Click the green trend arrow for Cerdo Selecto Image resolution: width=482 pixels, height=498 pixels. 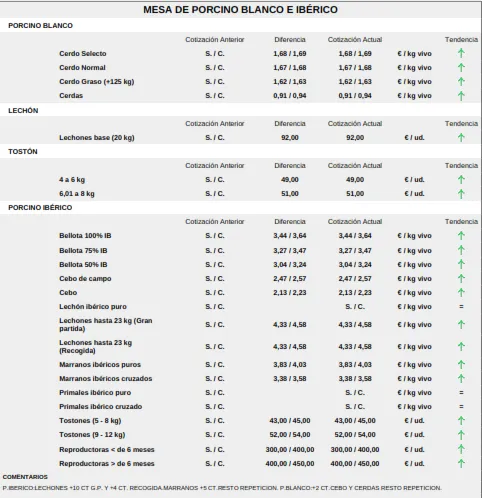(x=461, y=53)
